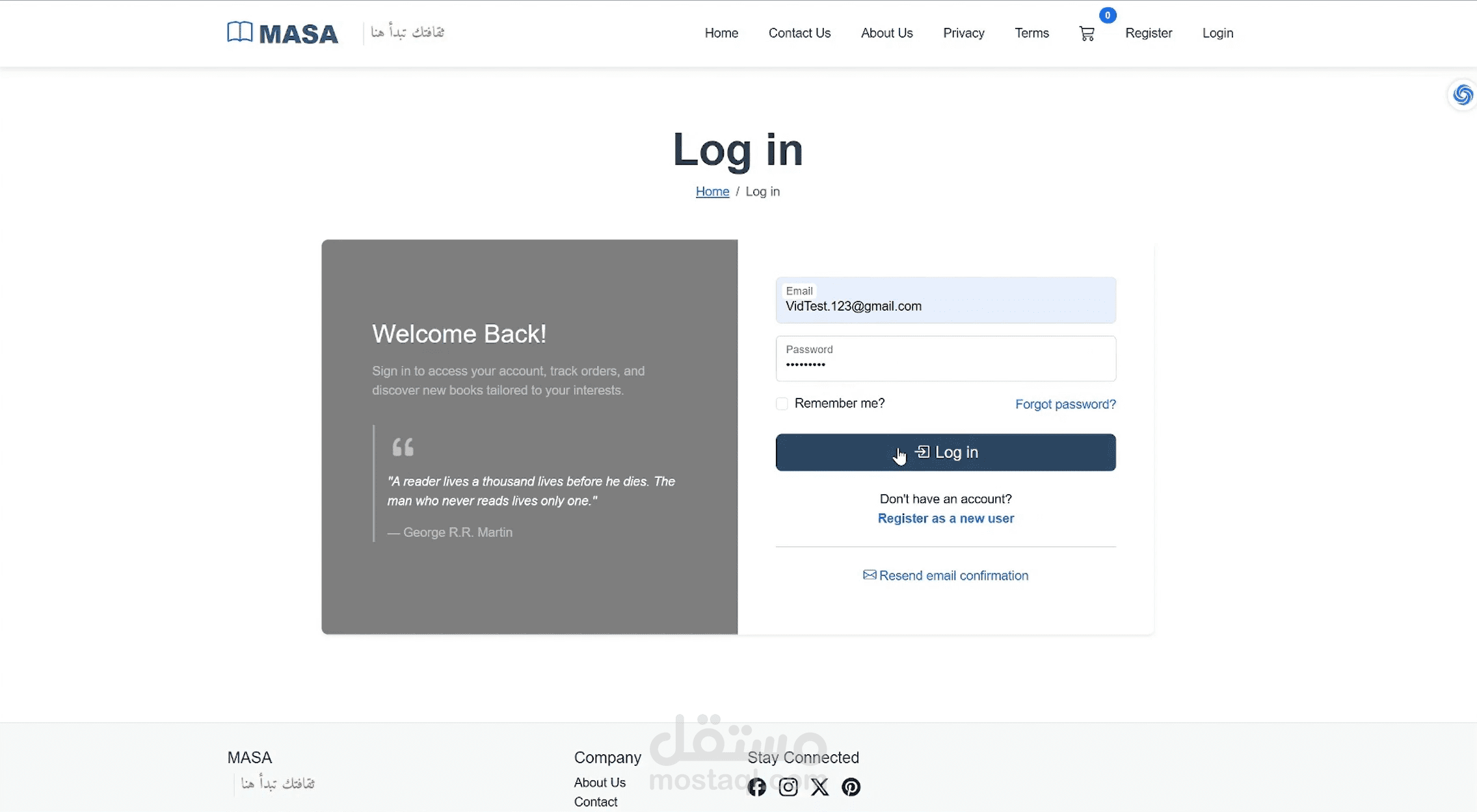The height and width of the screenshot is (812, 1477).
Task: Open the Facebook page icon in footer
Action: coord(756,787)
